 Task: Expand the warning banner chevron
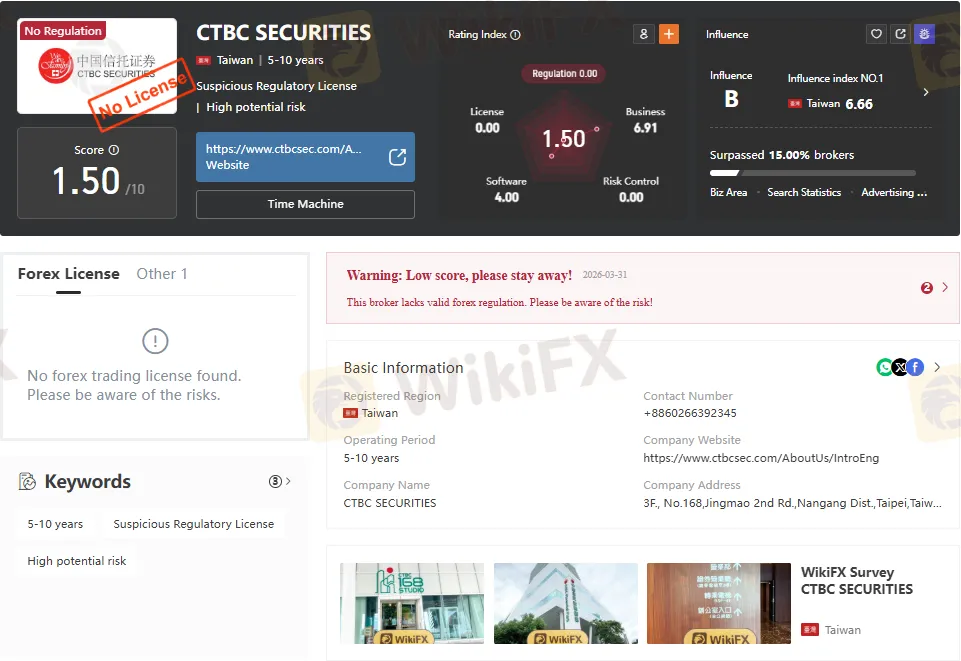(944, 287)
